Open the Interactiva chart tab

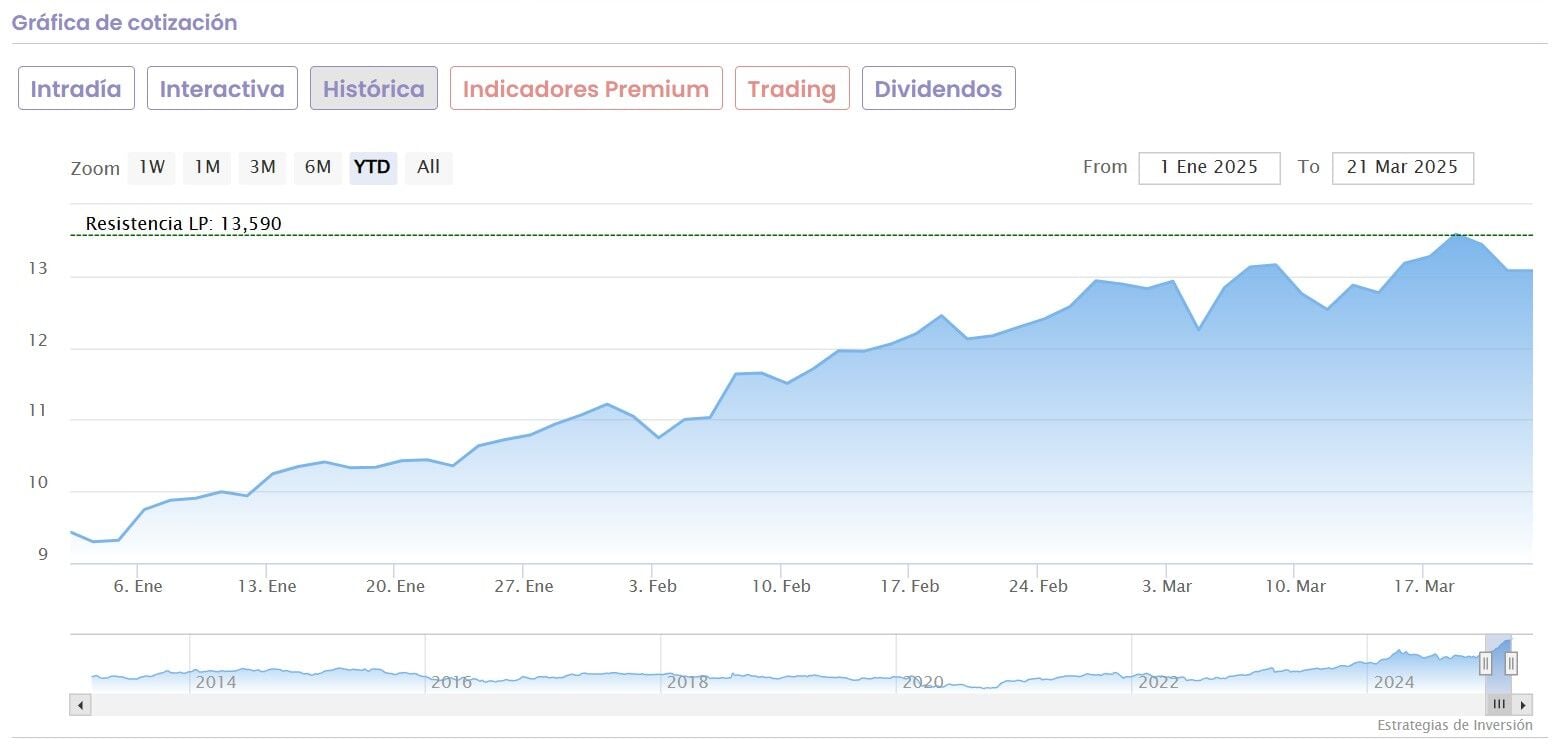coord(222,89)
